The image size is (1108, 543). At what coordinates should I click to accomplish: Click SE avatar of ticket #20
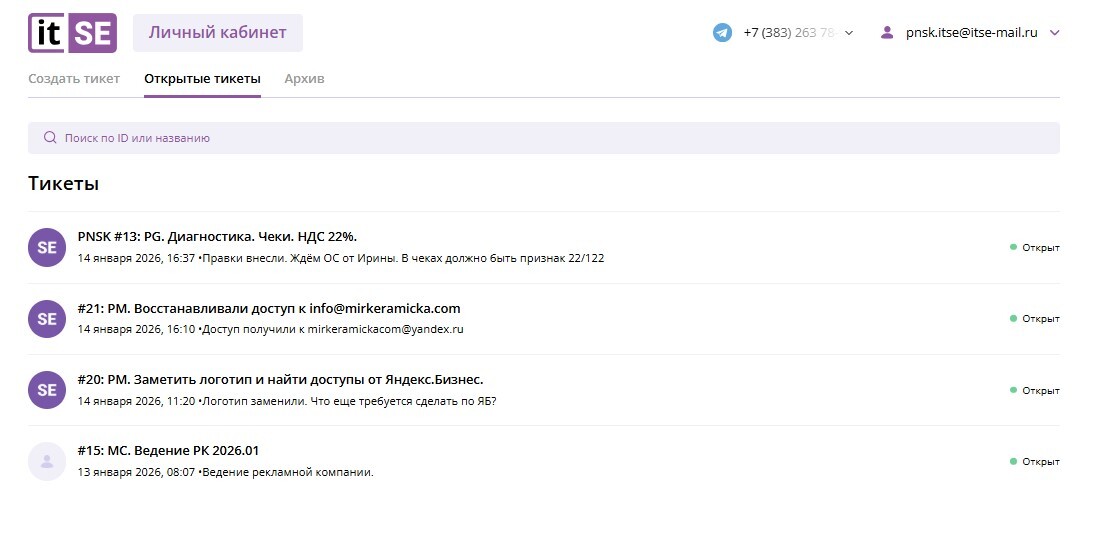tap(47, 390)
